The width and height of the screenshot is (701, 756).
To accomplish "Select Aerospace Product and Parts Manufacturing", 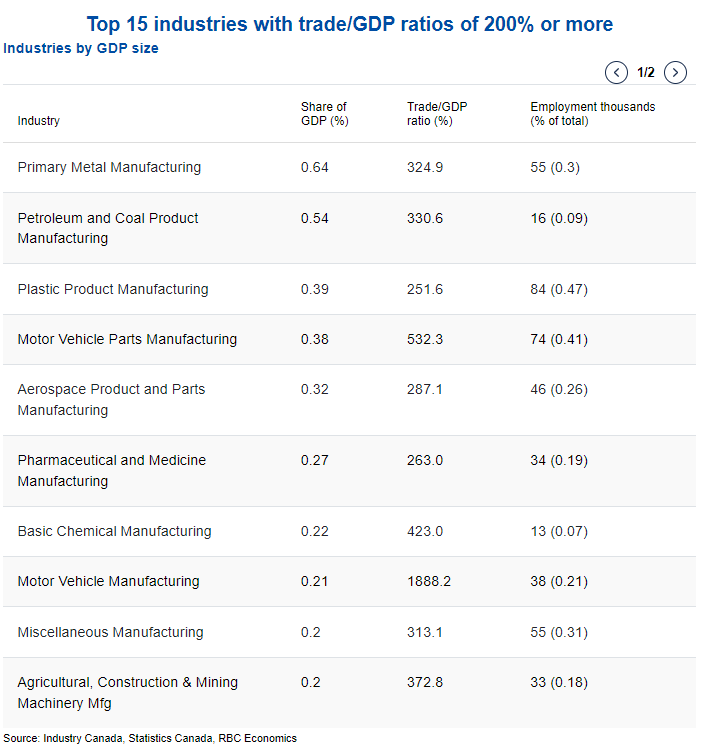I will point(111,400).
